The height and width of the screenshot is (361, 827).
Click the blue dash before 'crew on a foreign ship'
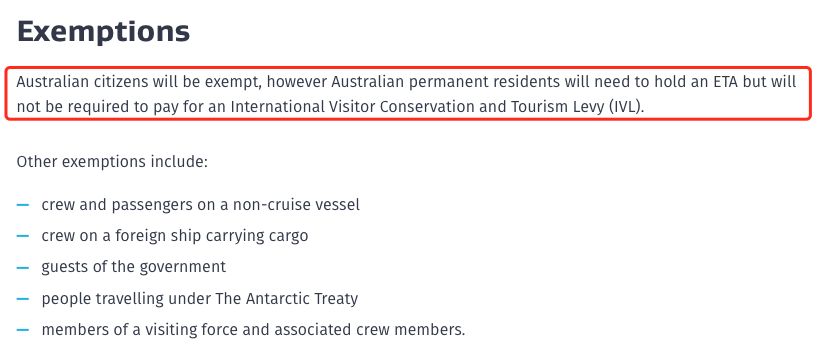coord(23,235)
